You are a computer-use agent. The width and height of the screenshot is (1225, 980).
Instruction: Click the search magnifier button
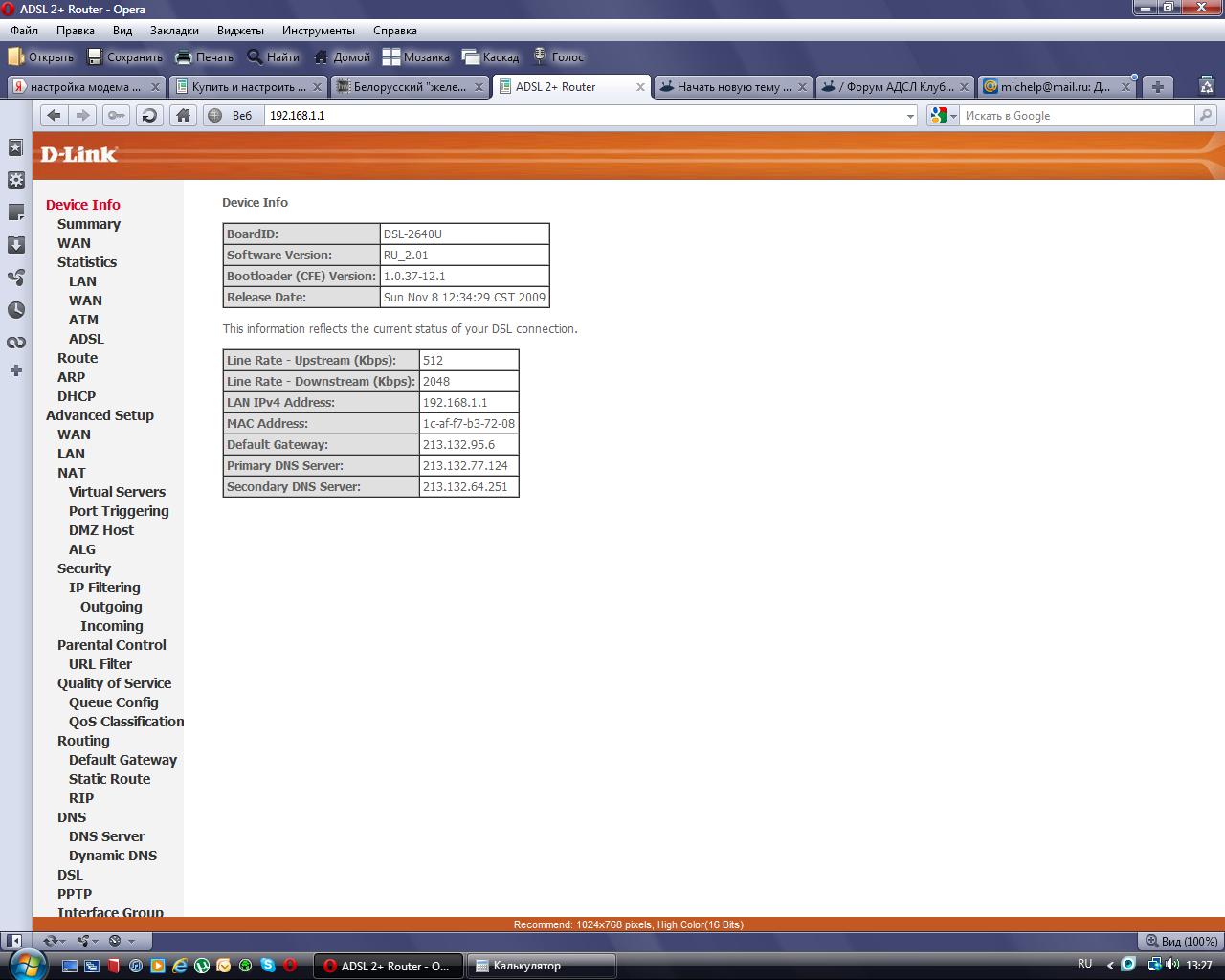point(1207,116)
